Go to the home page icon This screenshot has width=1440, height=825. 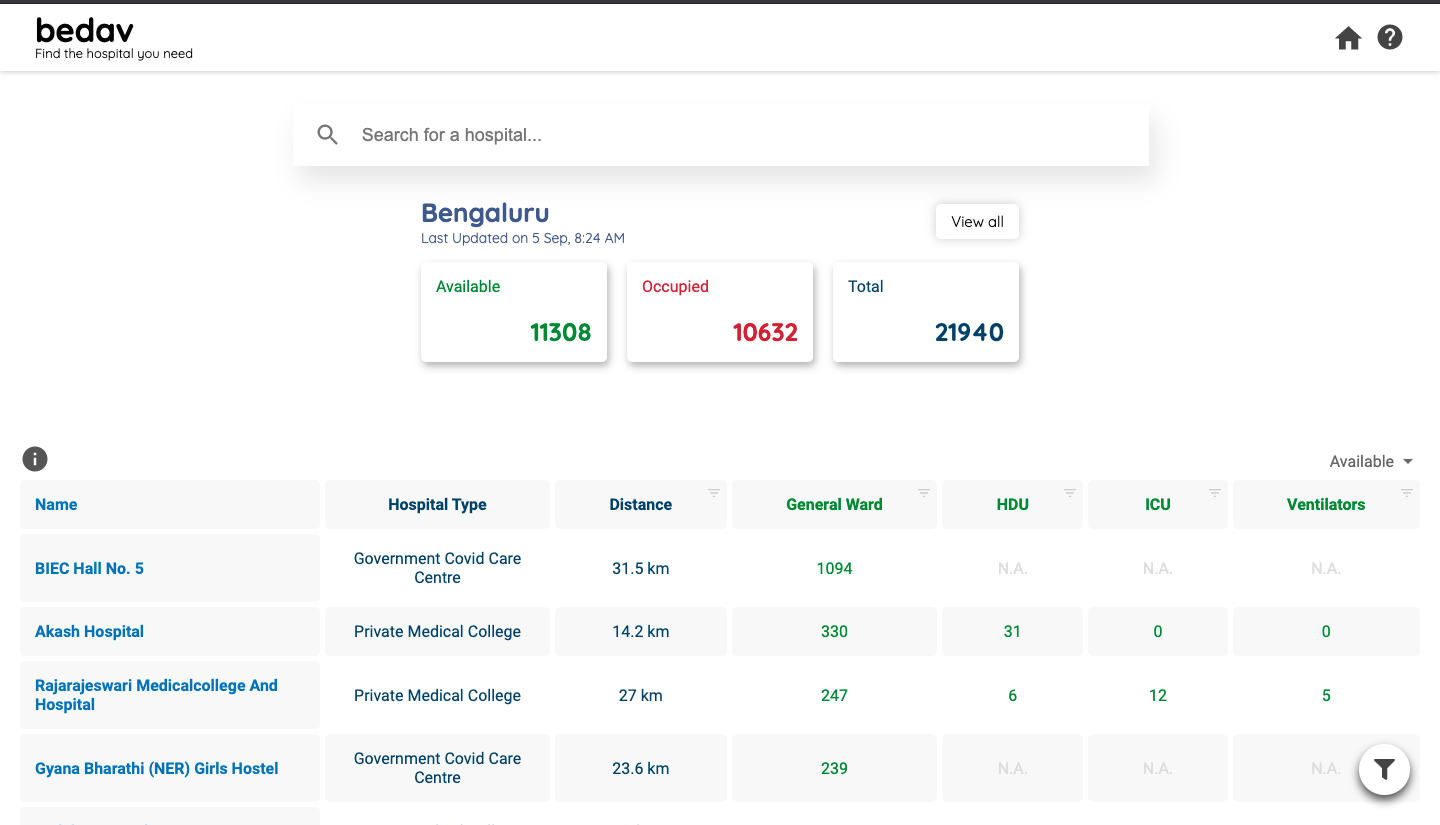click(1348, 38)
